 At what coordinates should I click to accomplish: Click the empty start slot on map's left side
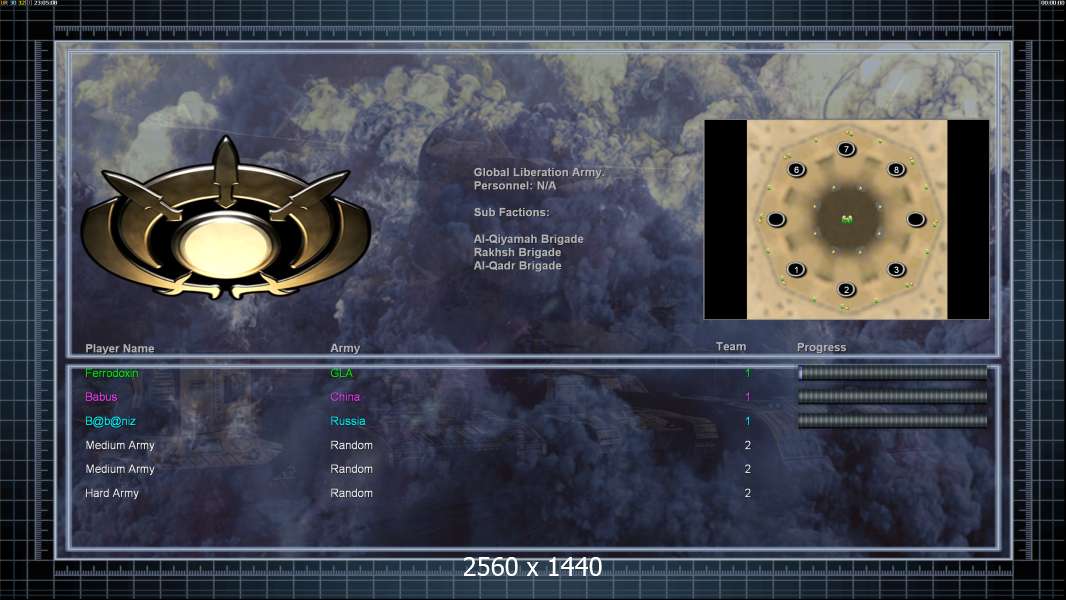point(776,219)
